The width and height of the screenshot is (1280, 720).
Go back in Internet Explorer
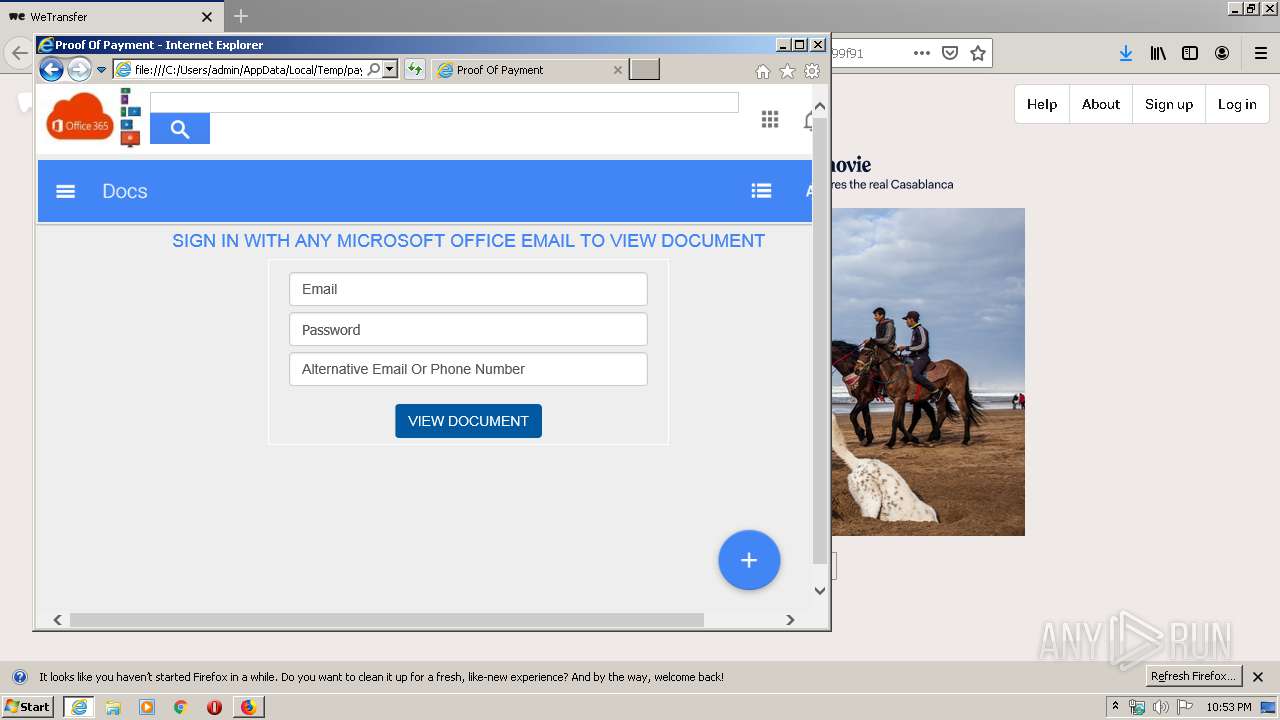[x=51, y=69]
